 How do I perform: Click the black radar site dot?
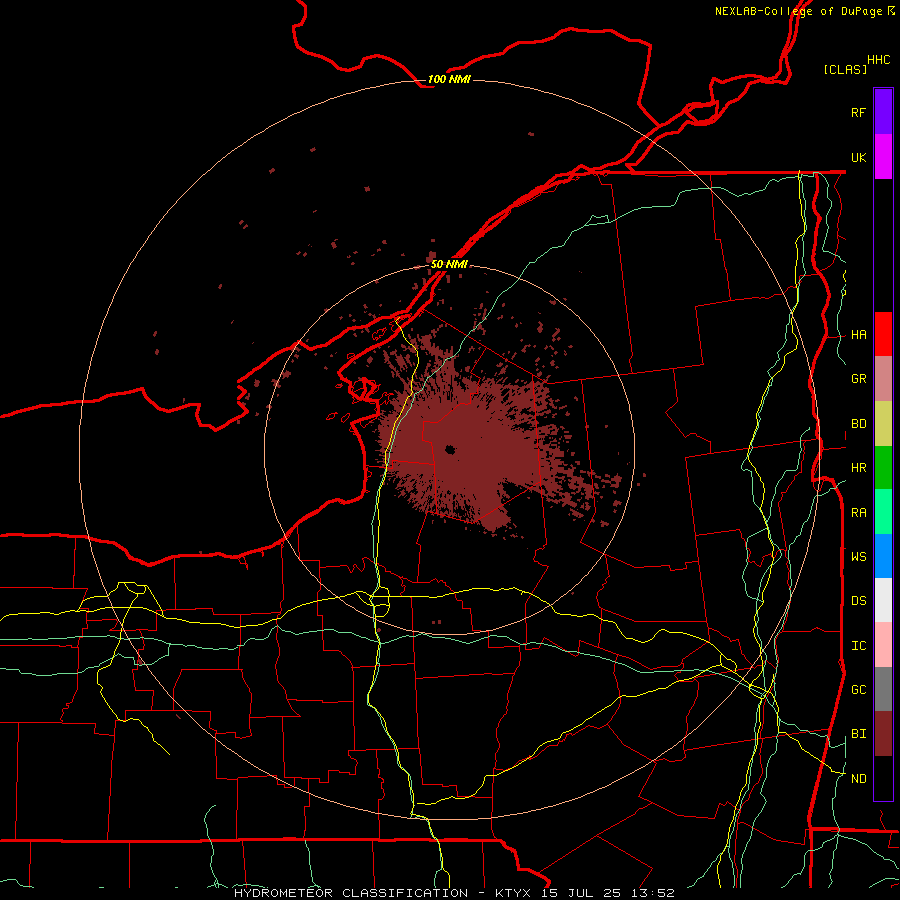450,450
